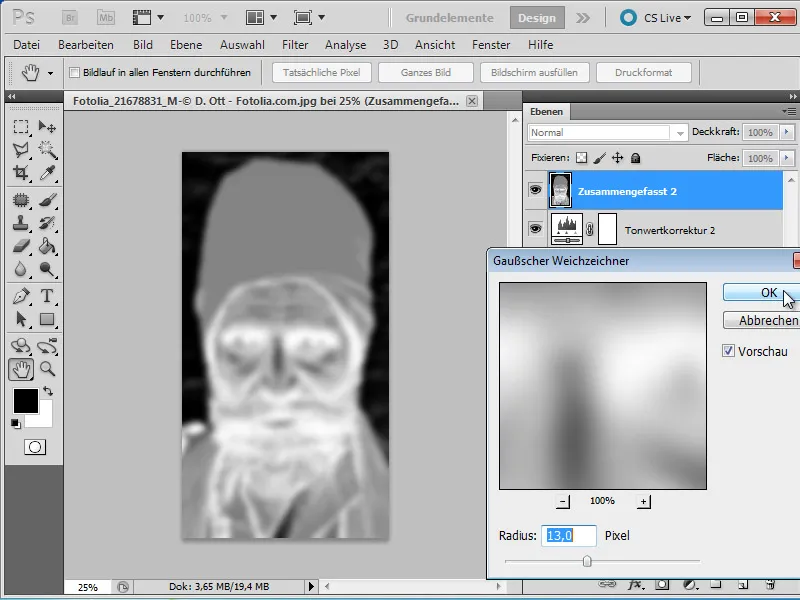Pick the Zoom tool in toolbox
Image resolution: width=800 pixels, height=600 pixels.
47,369
